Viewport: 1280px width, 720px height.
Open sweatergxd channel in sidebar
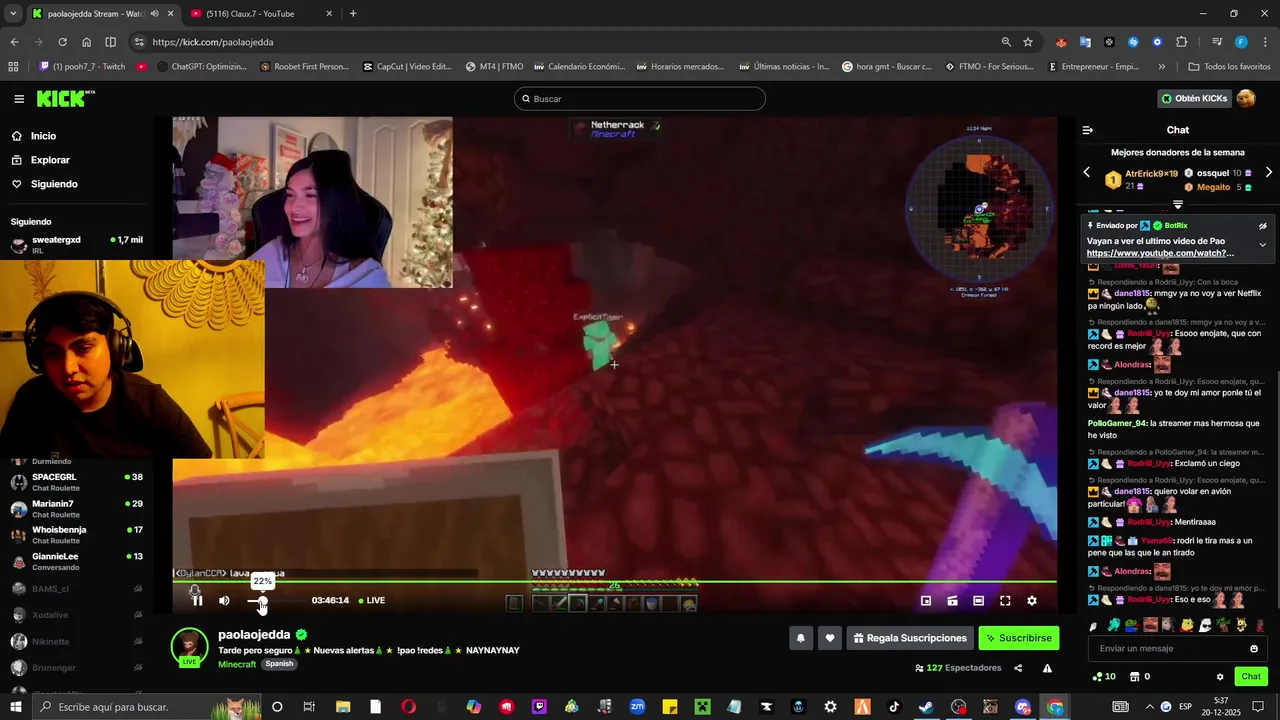(x=77, y=244)
